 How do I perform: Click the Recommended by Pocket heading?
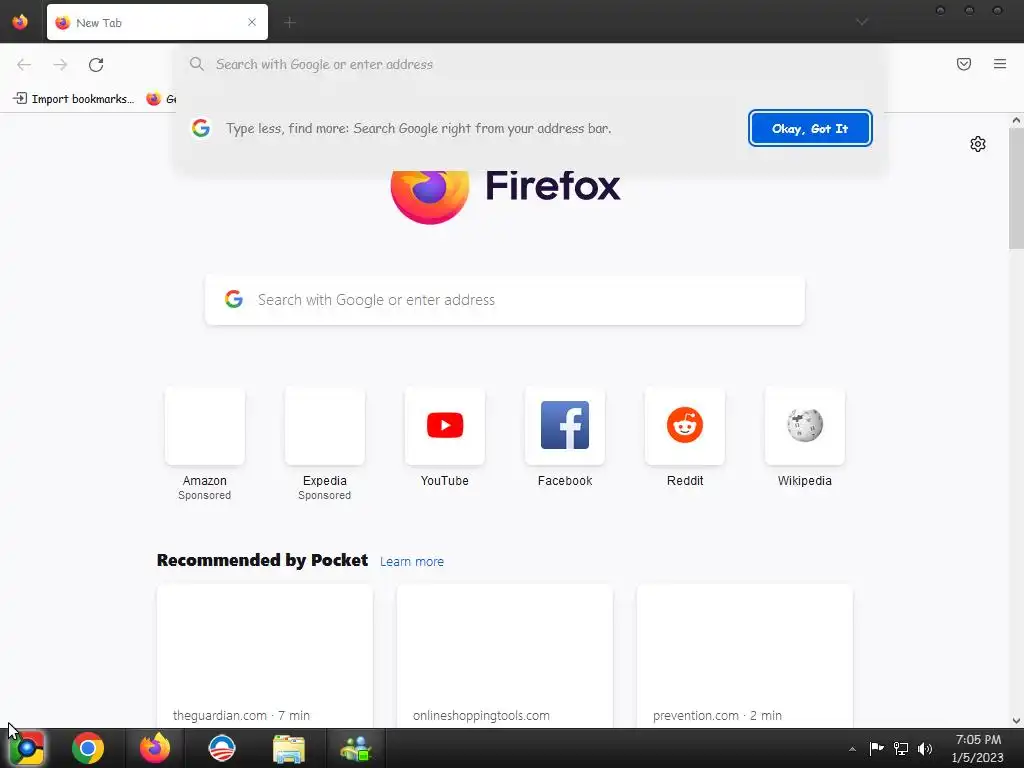point(263,560)
